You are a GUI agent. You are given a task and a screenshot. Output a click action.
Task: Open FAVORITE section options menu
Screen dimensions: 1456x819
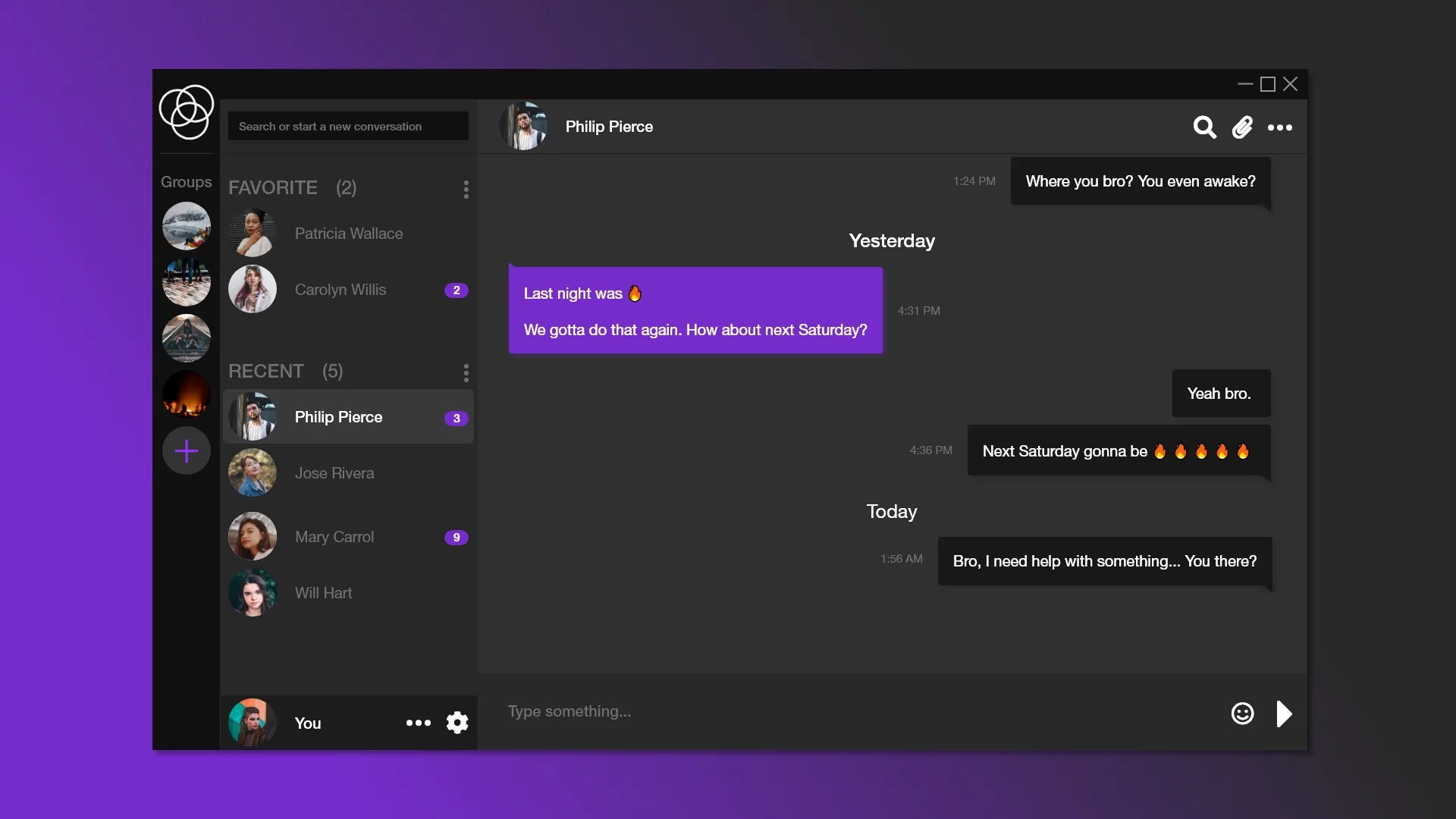point(466,189)
